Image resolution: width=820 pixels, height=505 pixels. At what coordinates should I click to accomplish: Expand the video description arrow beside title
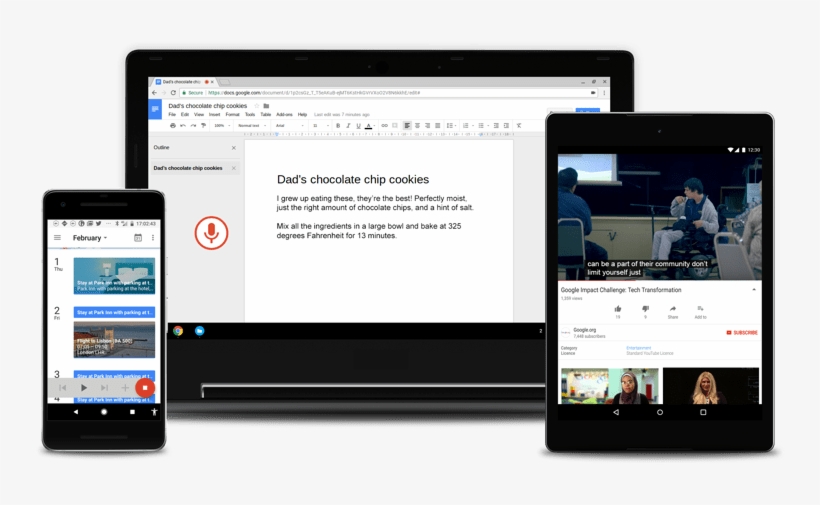coord(754,289)
